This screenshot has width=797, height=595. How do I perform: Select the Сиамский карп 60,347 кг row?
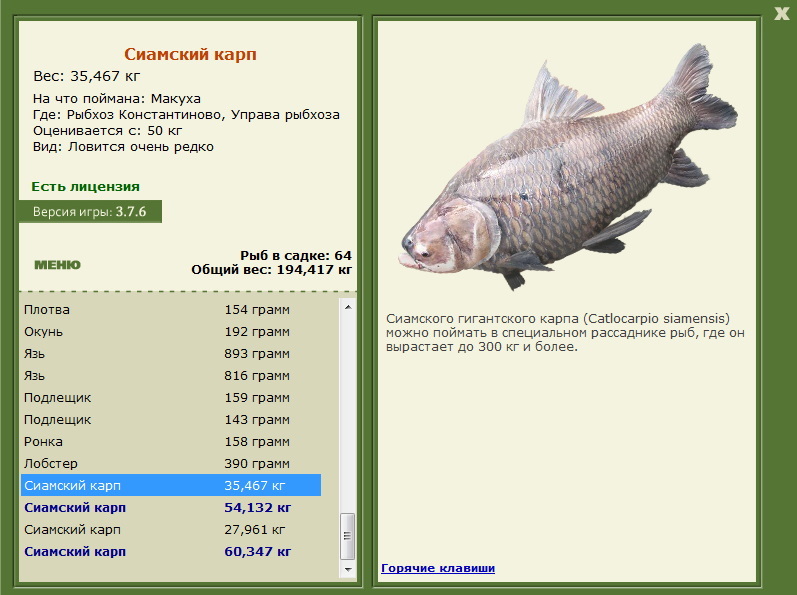click(x=171, y=551)
